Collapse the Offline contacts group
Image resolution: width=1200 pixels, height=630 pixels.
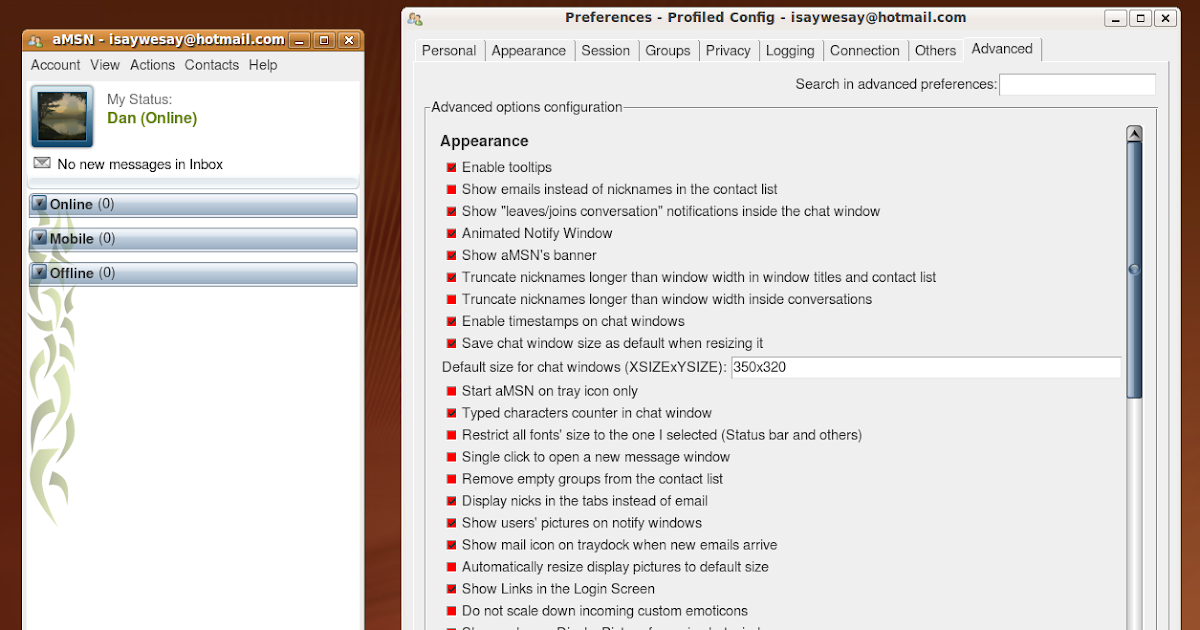click(40, 272)
